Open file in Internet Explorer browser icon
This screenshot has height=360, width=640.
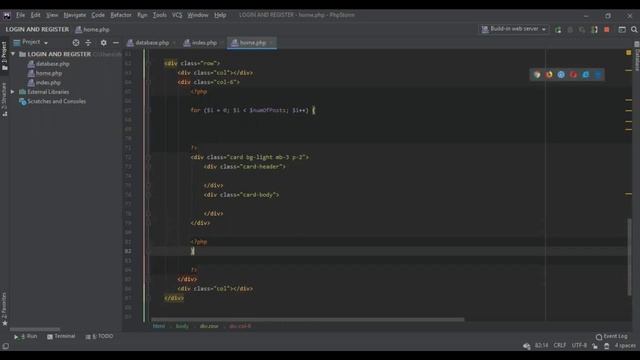(x=586, y=74)
